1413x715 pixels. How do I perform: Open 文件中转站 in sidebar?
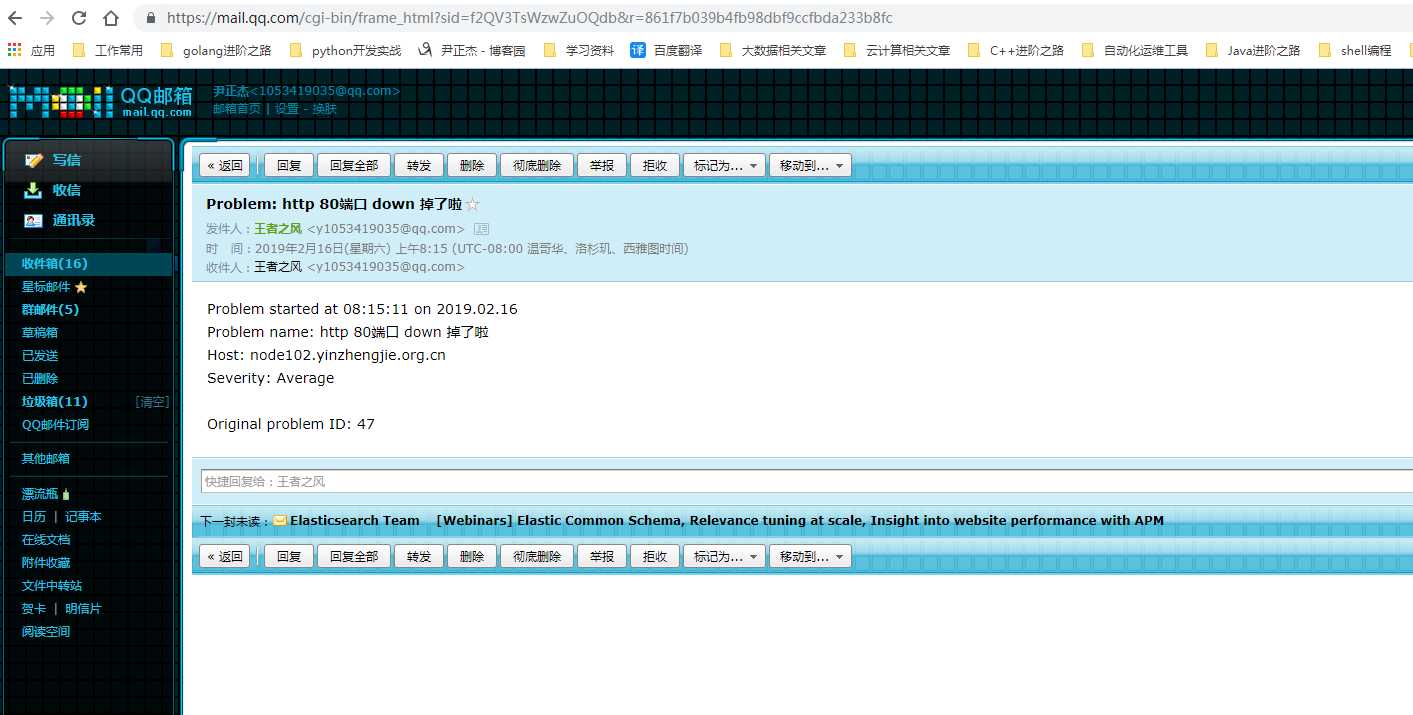[x=52, y=586]
